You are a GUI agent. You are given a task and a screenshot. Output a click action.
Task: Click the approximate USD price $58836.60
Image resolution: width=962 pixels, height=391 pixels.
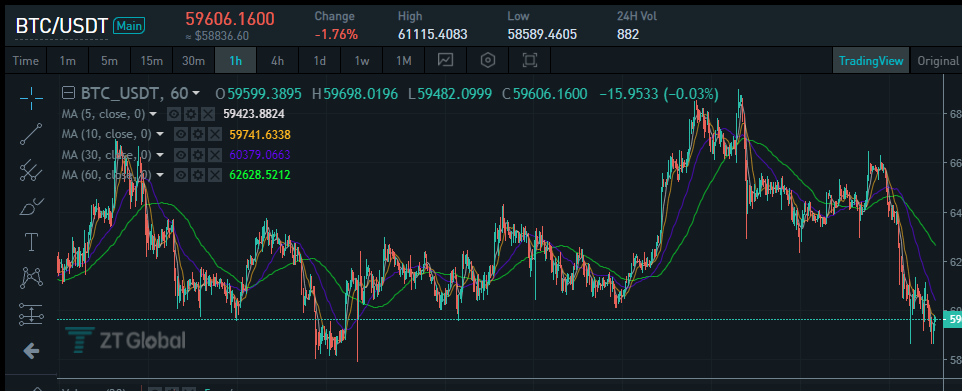(x=217, y=36)
